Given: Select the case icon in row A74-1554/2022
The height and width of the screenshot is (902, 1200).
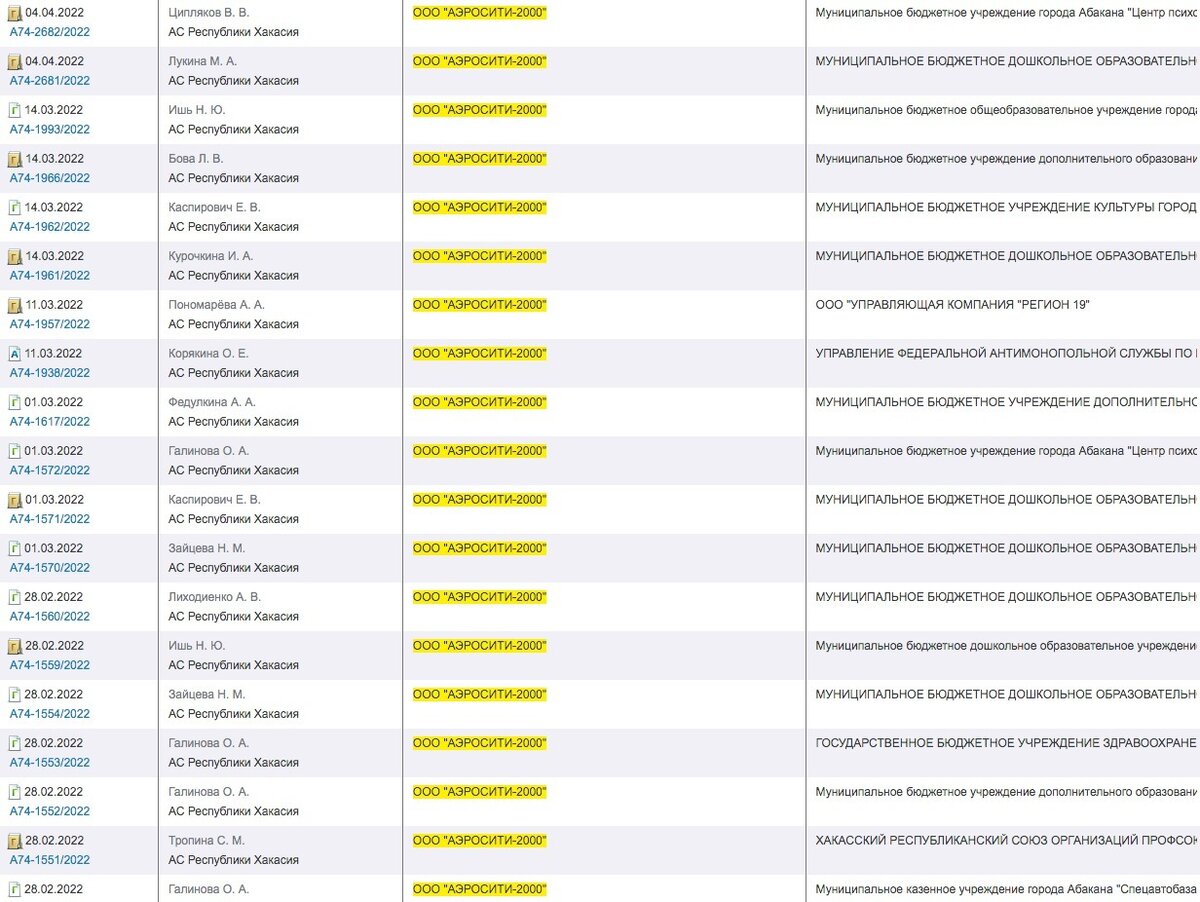Looking at the screenshot, I should coord(15,696).
